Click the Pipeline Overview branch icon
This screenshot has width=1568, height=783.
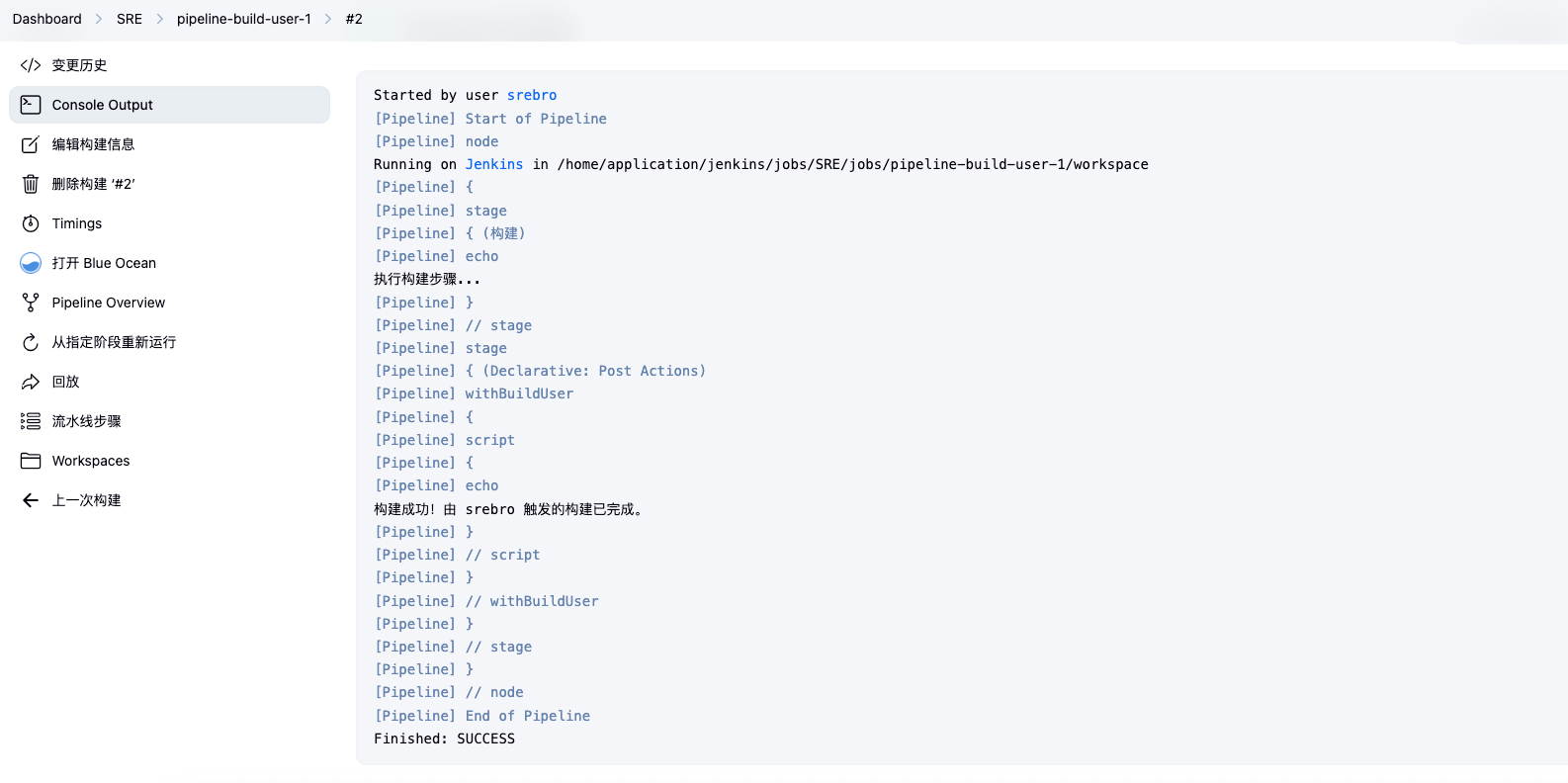point(31,303)
